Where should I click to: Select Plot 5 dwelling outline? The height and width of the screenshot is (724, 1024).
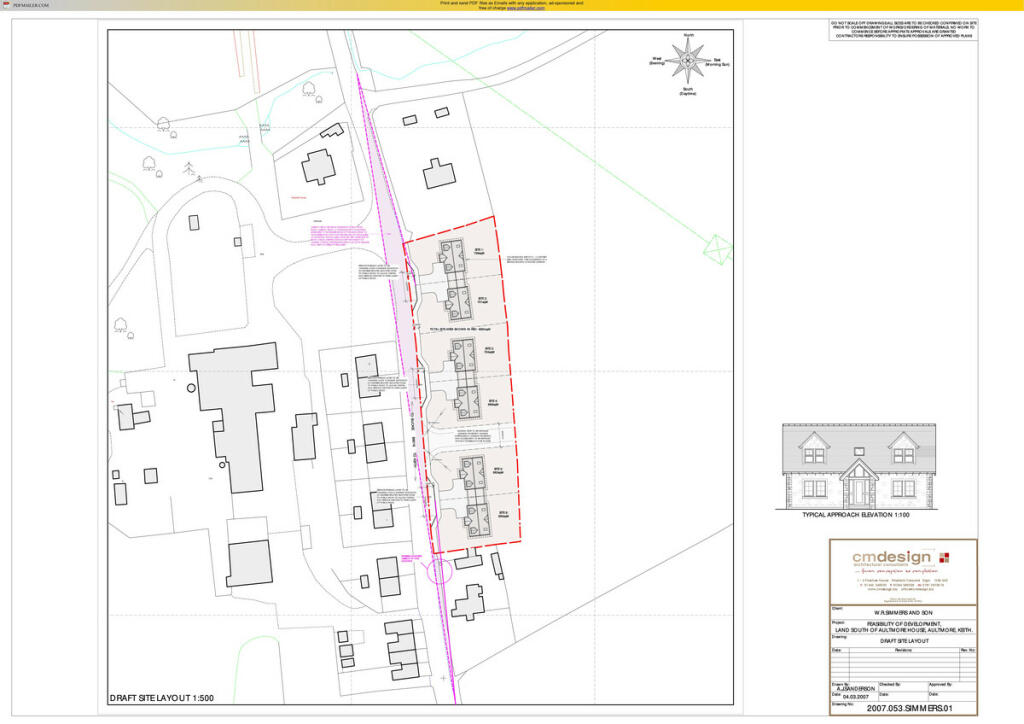(473, 473)
